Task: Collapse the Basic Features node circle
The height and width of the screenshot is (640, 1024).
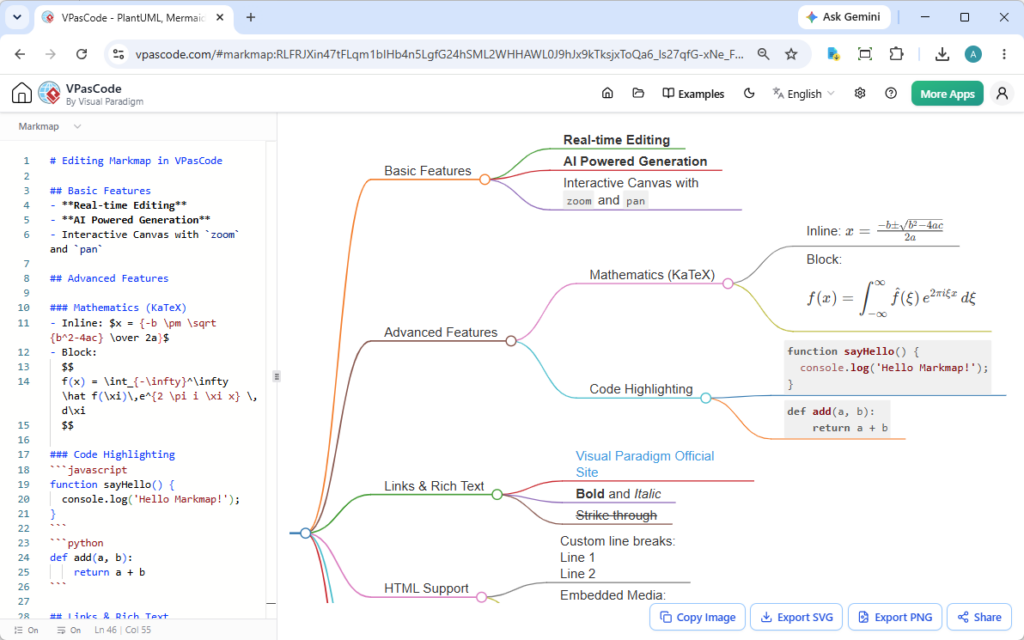Action: [485, 180]
